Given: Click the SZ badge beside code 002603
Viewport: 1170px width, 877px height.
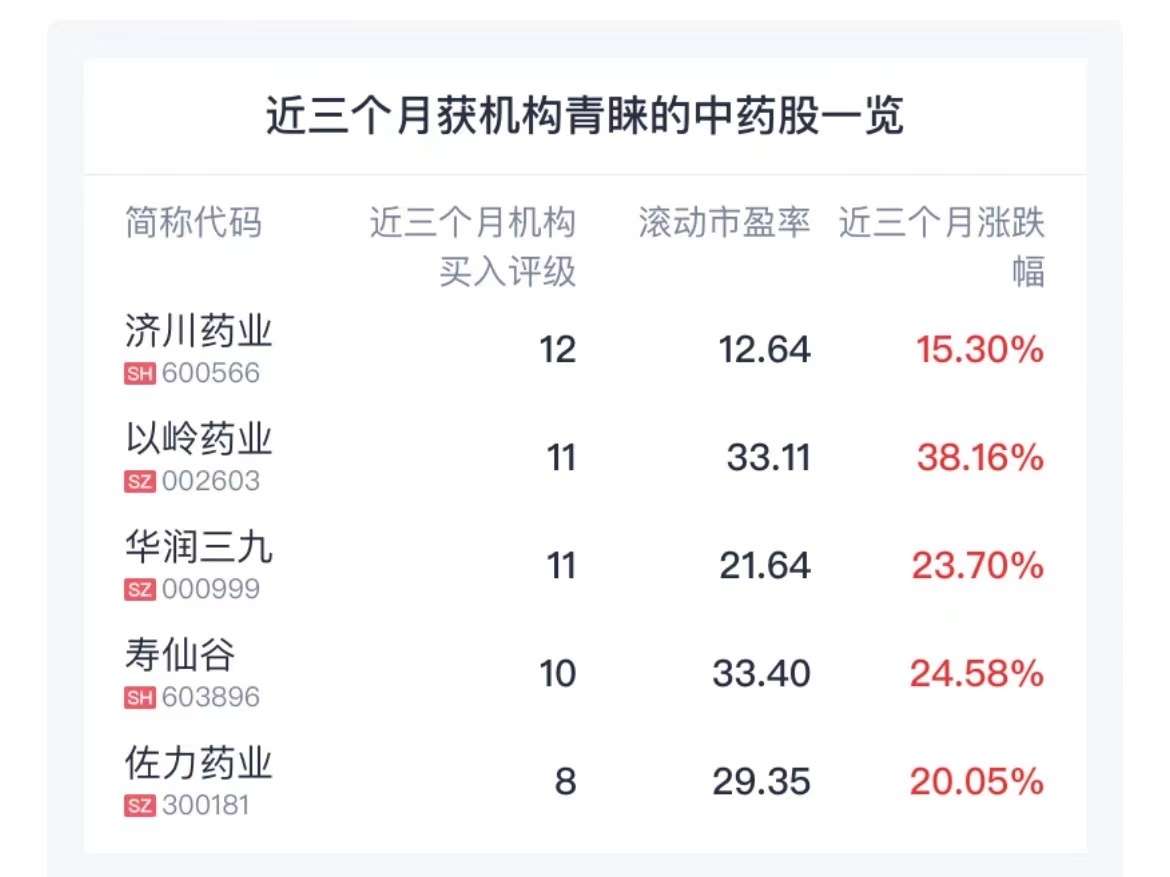Looking at the screenshot, I should pos(139,482).
